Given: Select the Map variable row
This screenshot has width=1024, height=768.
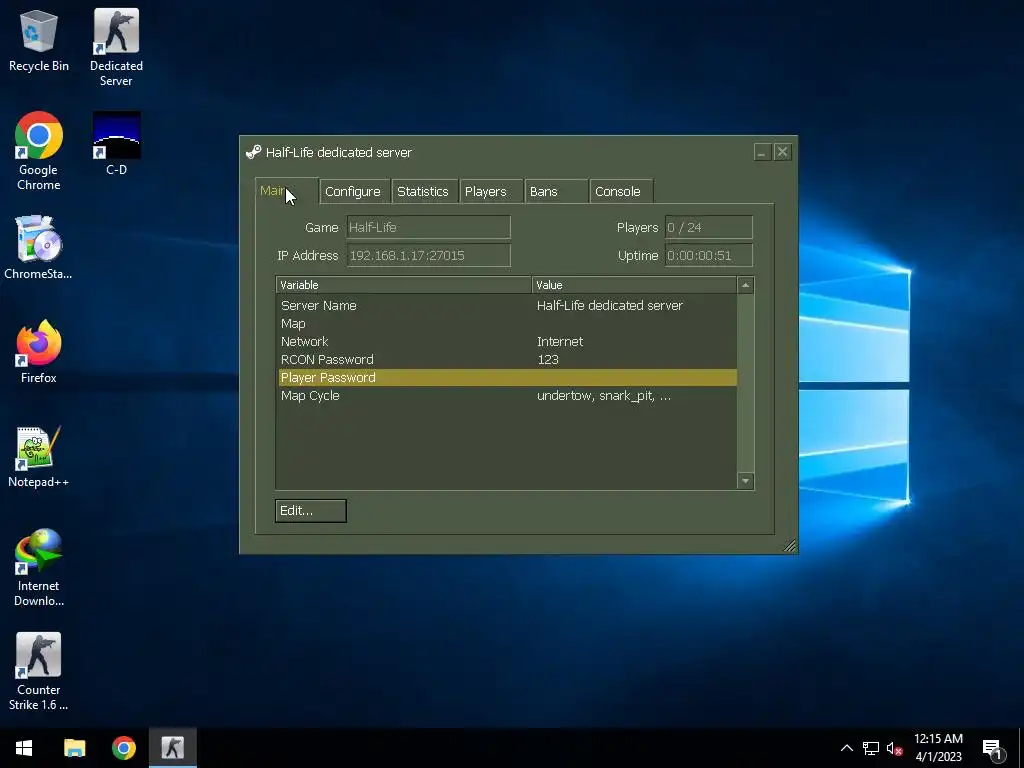Looking at the screenshot, I should point(506,324).
